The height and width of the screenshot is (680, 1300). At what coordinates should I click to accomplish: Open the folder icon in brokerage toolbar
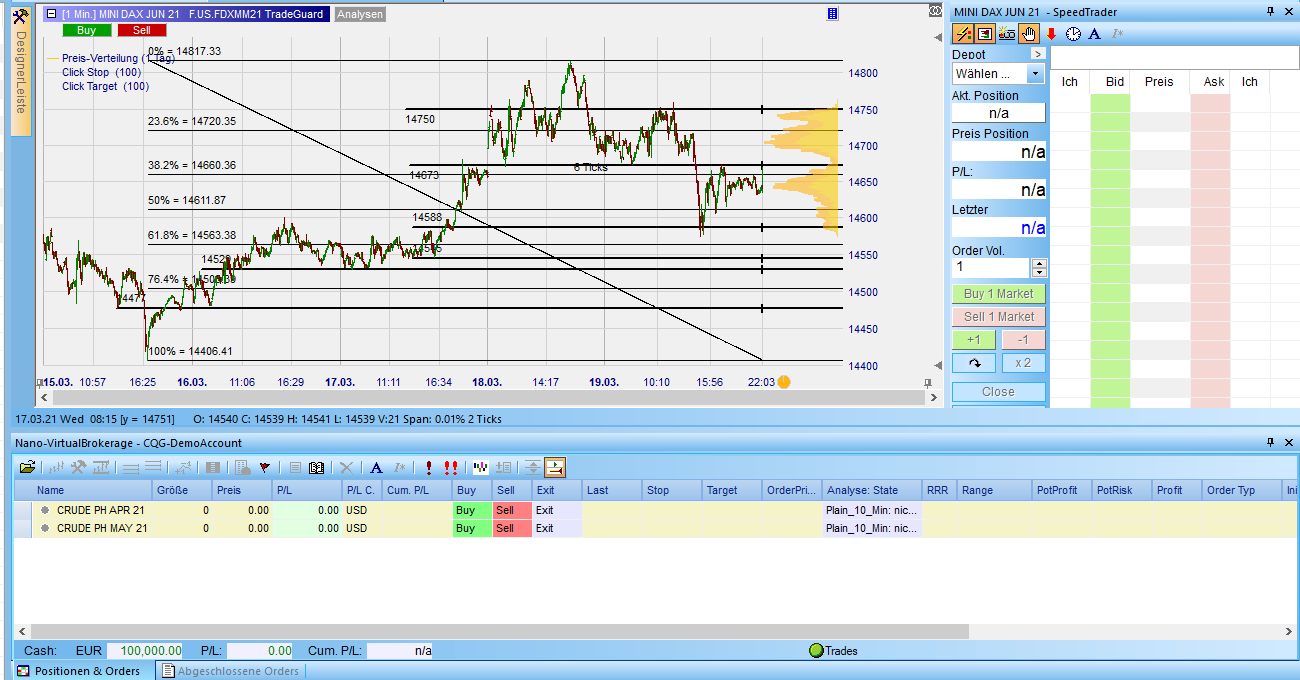(27, 467)
